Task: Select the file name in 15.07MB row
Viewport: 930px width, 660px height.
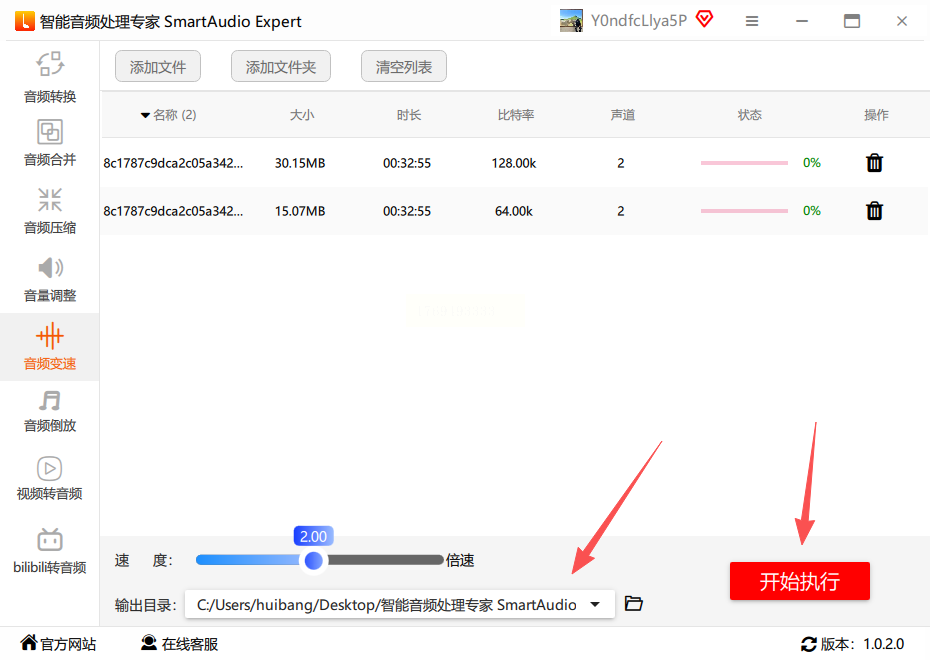Action: pos(173,211)
